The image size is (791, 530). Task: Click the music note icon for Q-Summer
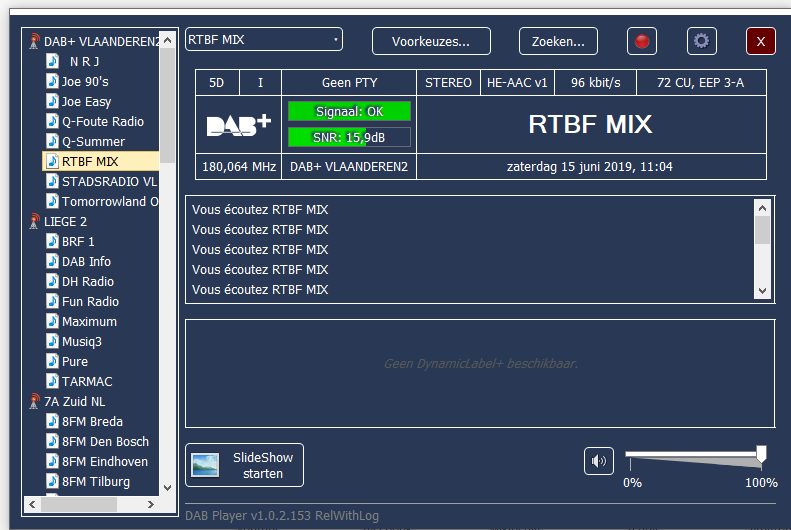point(52,141)
